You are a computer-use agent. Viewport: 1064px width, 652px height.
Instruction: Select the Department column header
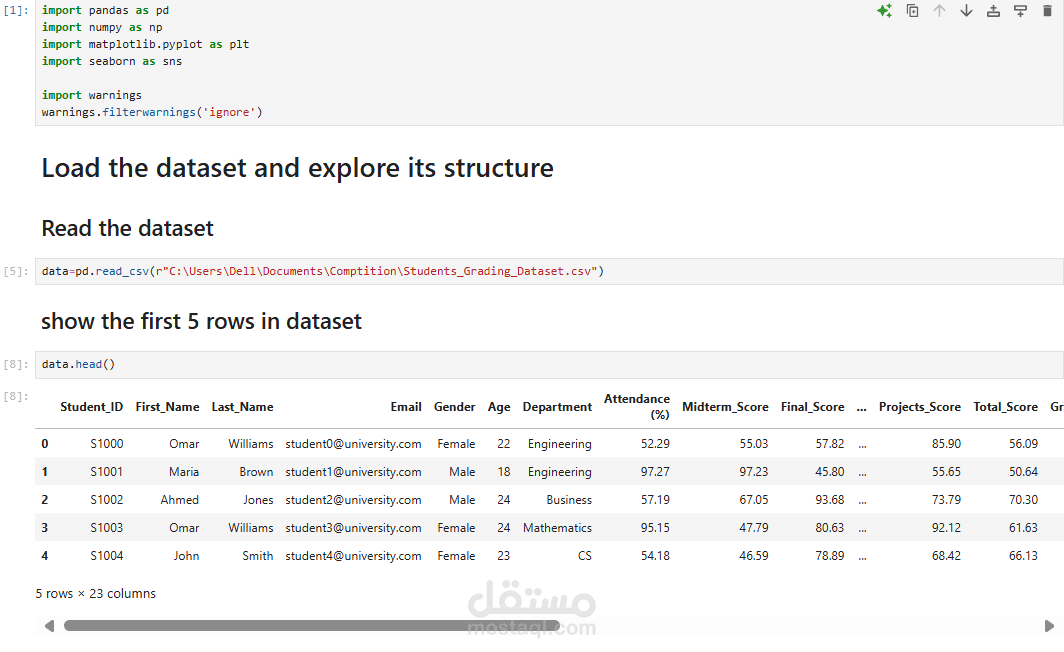click(x=557, y=407)
